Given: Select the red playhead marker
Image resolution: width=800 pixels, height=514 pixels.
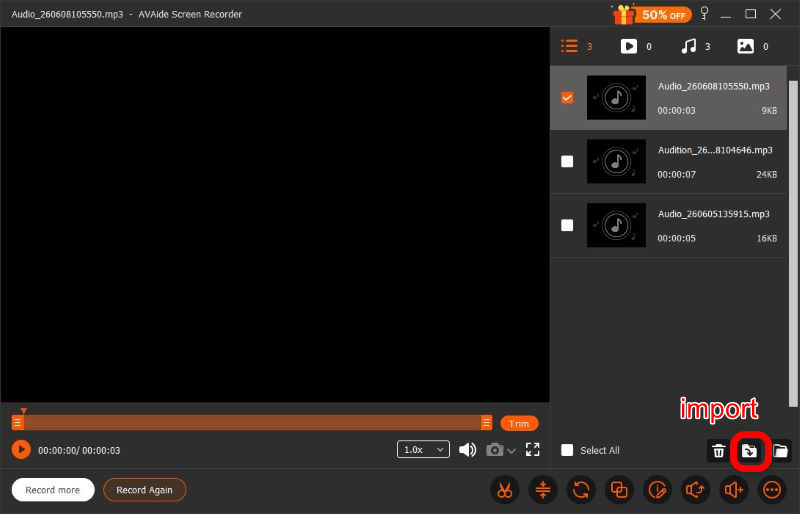Looking at the screenshot, I should click(x=23, y=411).
